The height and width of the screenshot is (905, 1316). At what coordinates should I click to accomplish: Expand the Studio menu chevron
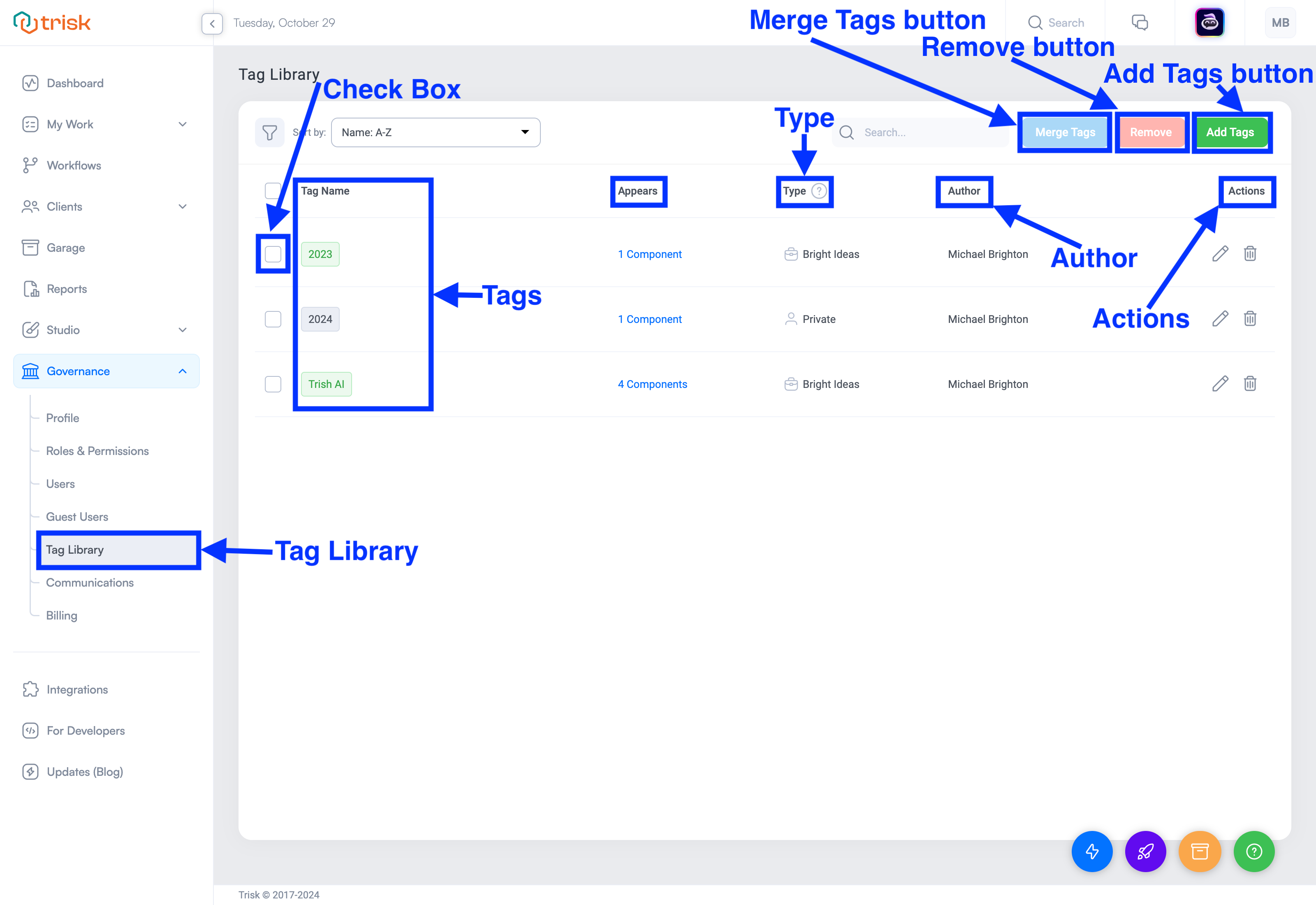click(183, 330)
